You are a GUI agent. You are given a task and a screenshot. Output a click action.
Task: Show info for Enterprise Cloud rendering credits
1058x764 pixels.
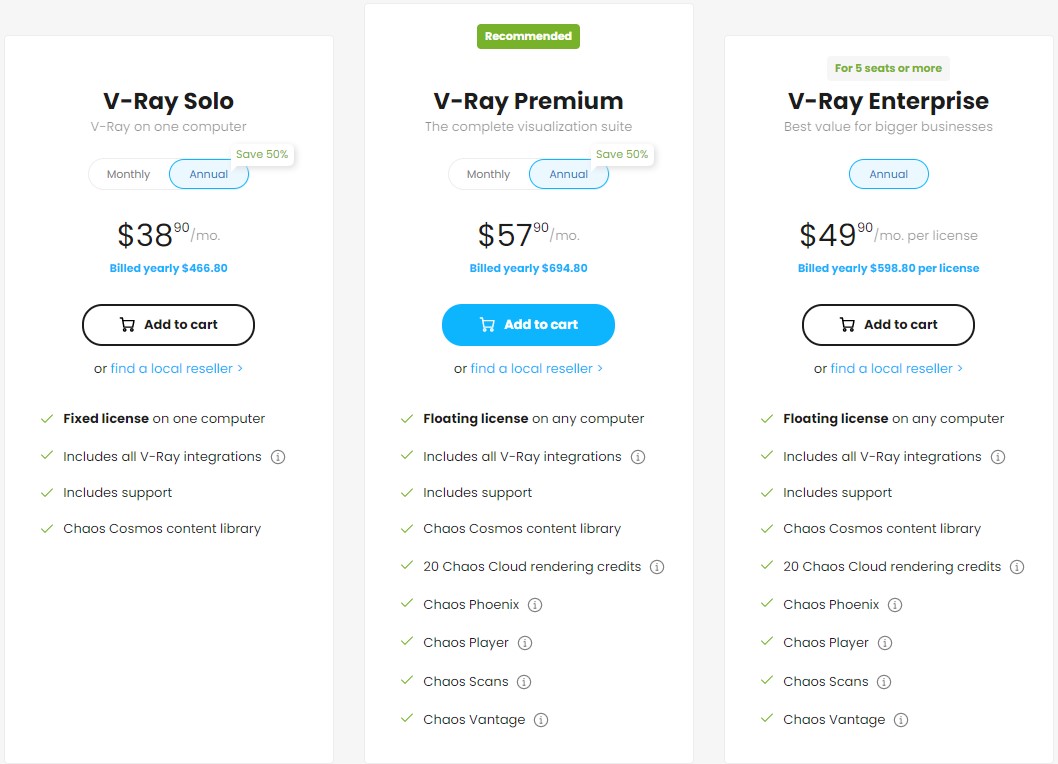click(1017, 567)
